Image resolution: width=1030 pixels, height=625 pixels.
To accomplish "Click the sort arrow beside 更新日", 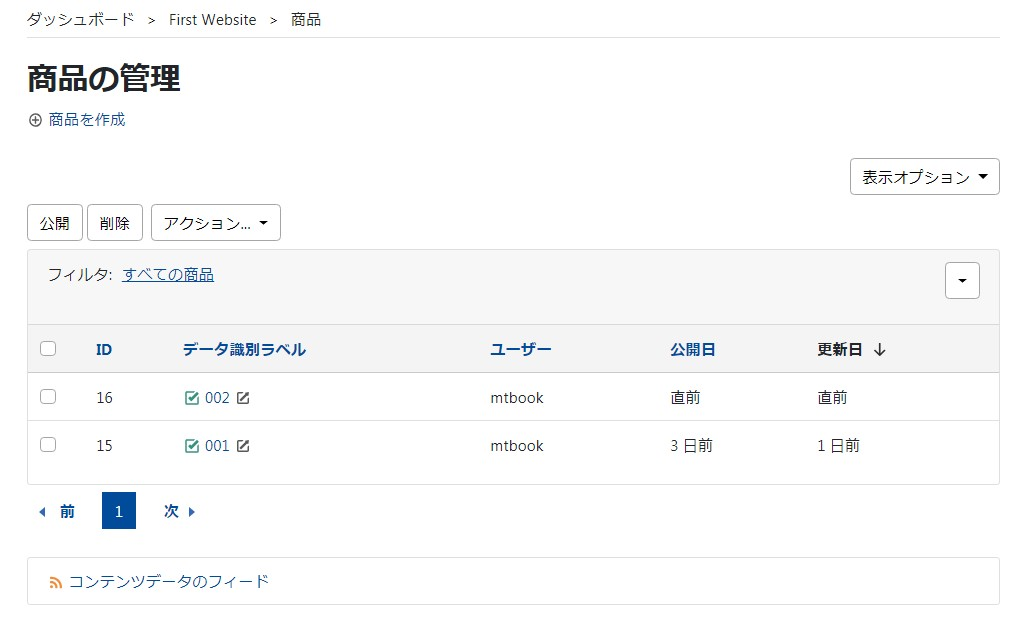I will click(x=880, y=350).
